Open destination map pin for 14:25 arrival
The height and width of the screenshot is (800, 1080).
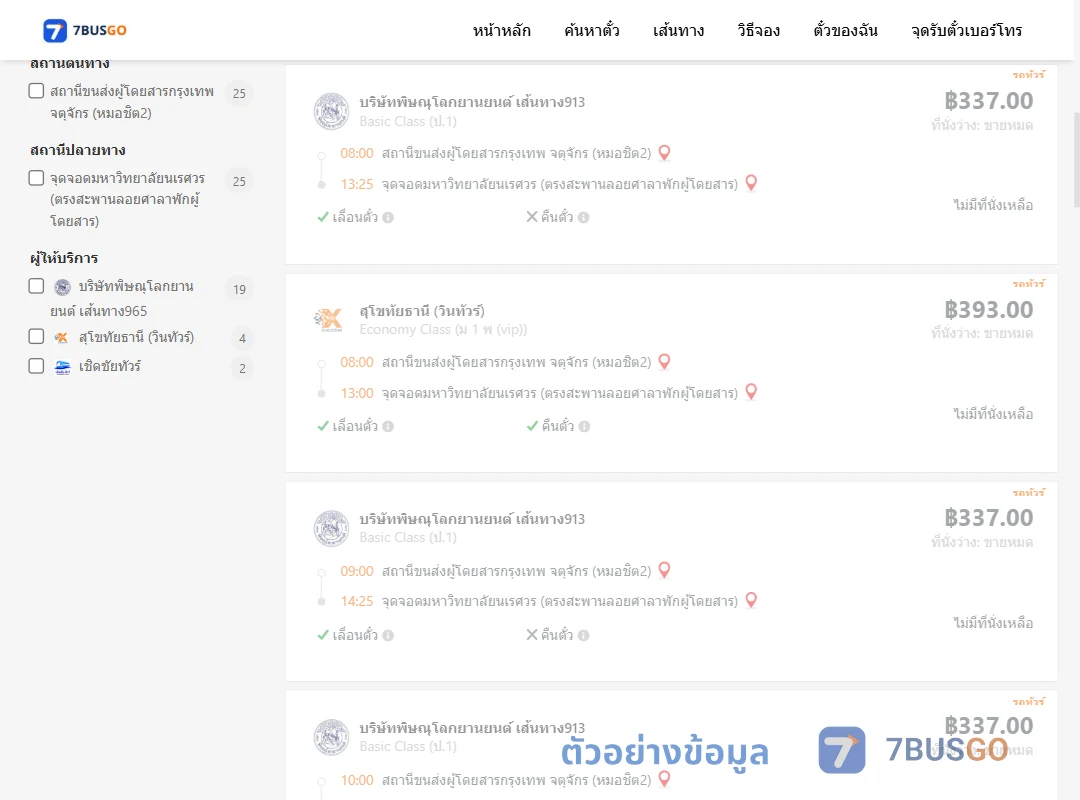click(x=751, y=600)
